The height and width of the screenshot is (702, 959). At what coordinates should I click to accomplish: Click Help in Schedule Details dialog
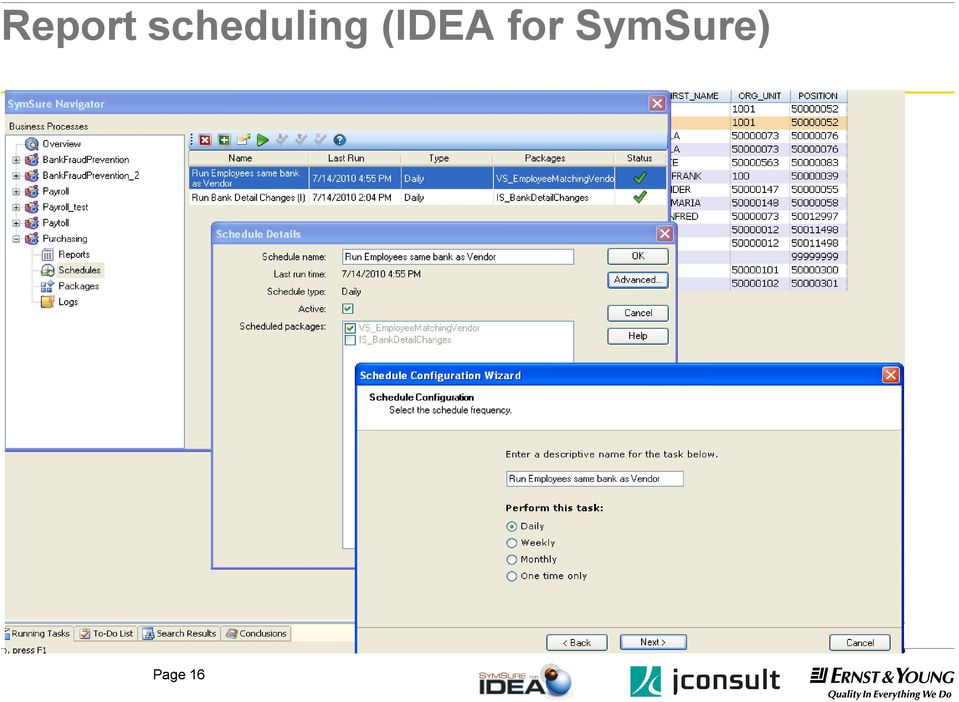click(638, 336)
